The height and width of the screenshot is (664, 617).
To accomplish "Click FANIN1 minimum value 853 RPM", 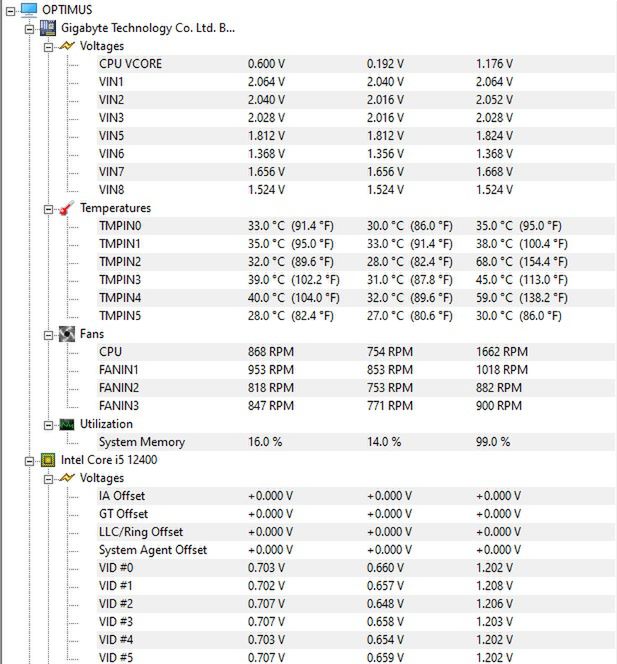I will tap(390, 370).
